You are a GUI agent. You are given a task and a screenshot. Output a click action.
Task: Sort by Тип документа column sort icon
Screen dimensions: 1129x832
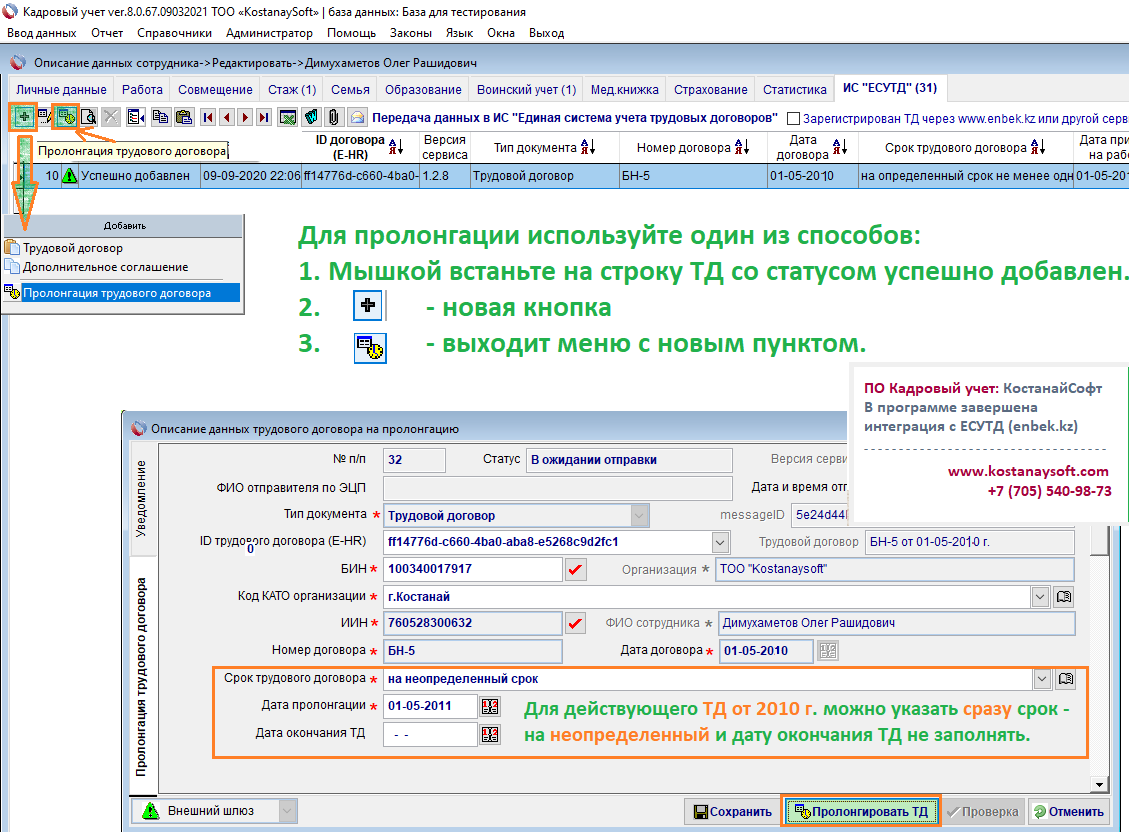point(588,148)
